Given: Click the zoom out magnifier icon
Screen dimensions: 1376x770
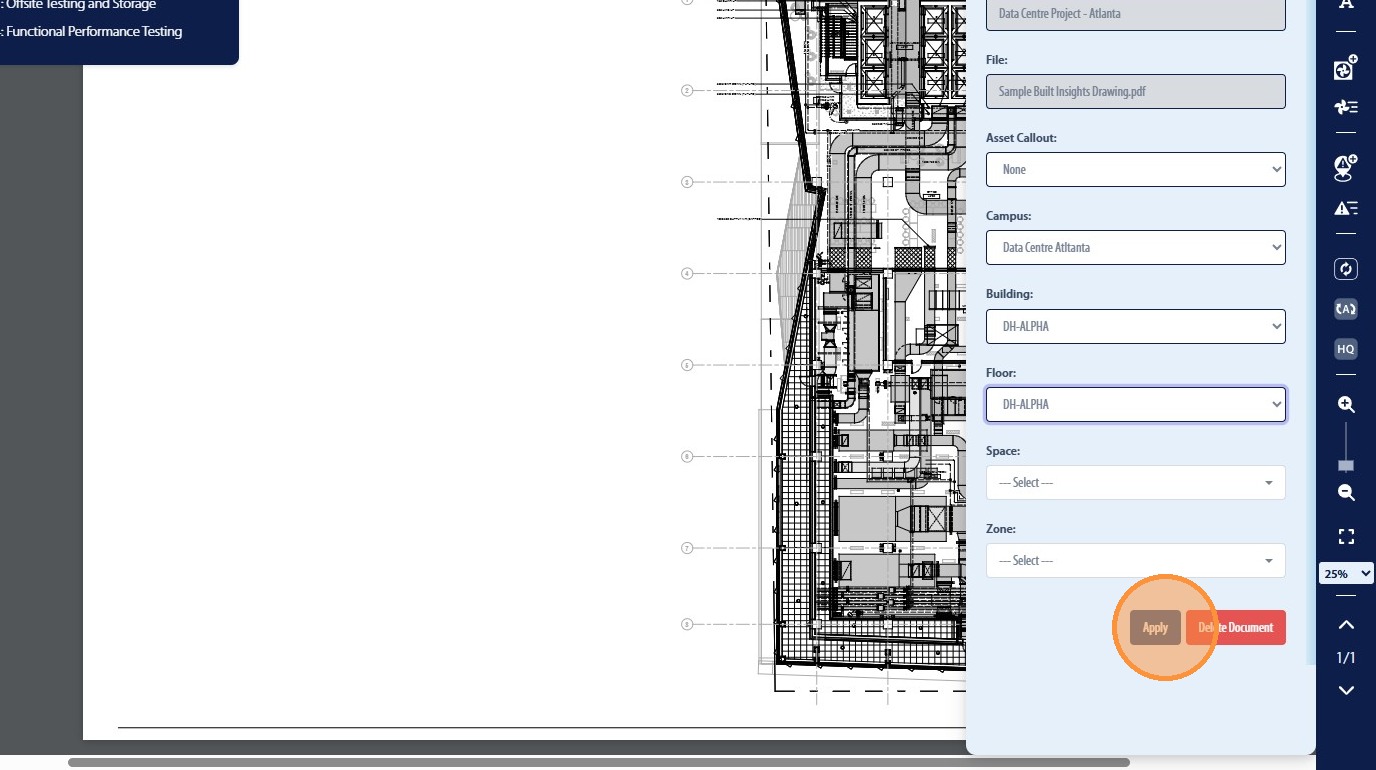Looking at the screenshot, I should pyautogui.click(x=1346, y=493).
